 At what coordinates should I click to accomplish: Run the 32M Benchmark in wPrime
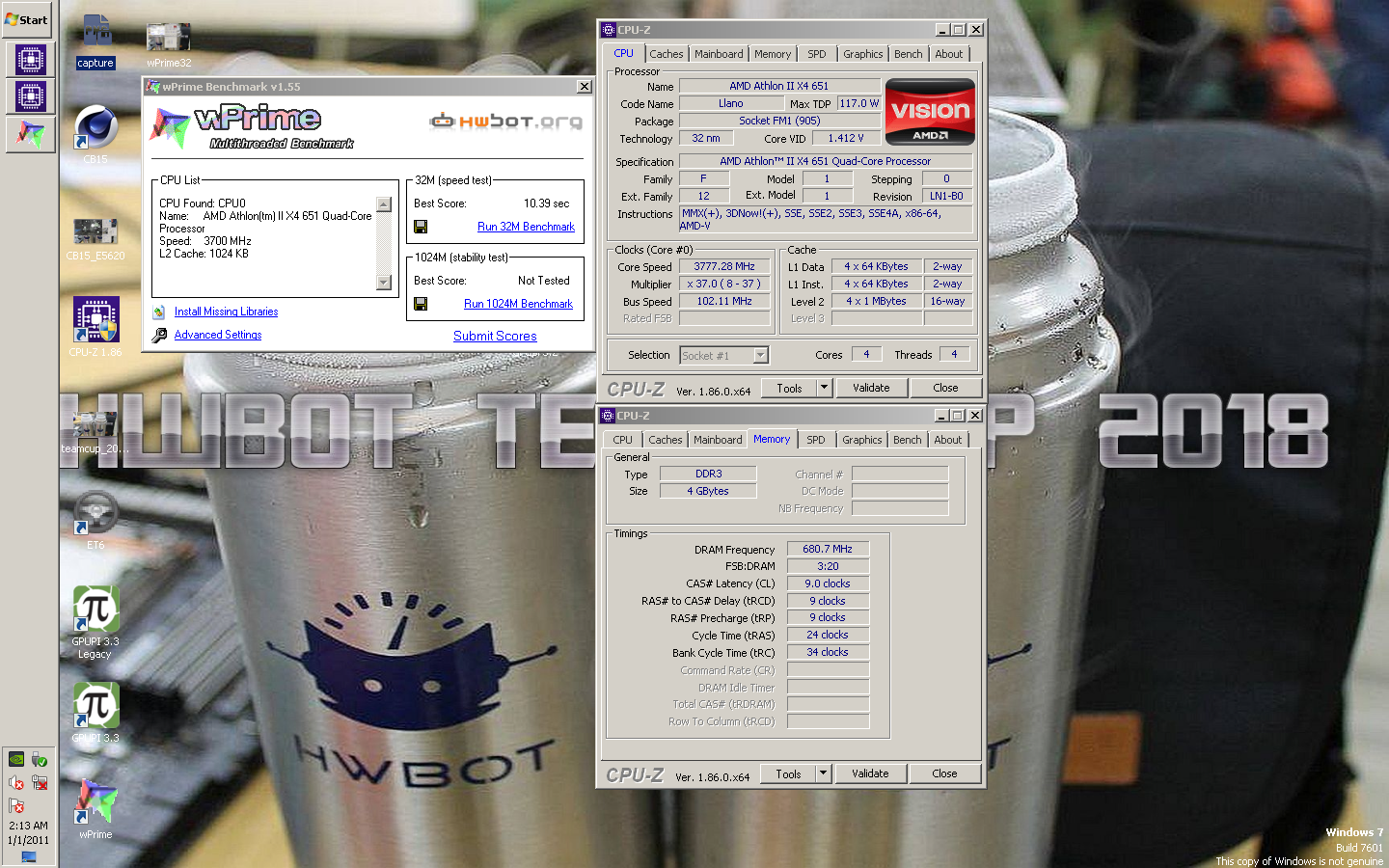(x=526, y=227)
